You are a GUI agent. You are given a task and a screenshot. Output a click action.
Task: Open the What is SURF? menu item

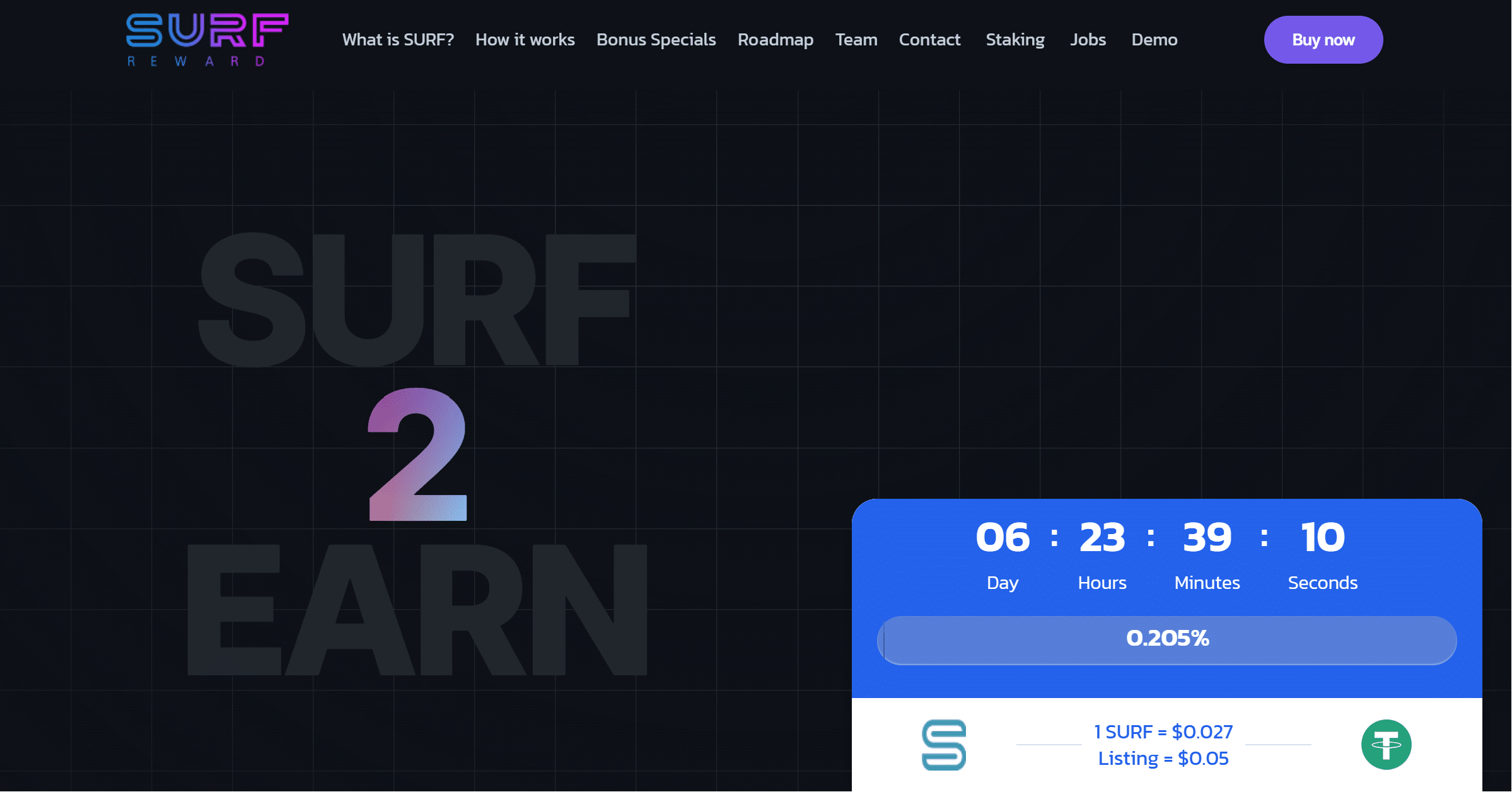pos(398,40)
